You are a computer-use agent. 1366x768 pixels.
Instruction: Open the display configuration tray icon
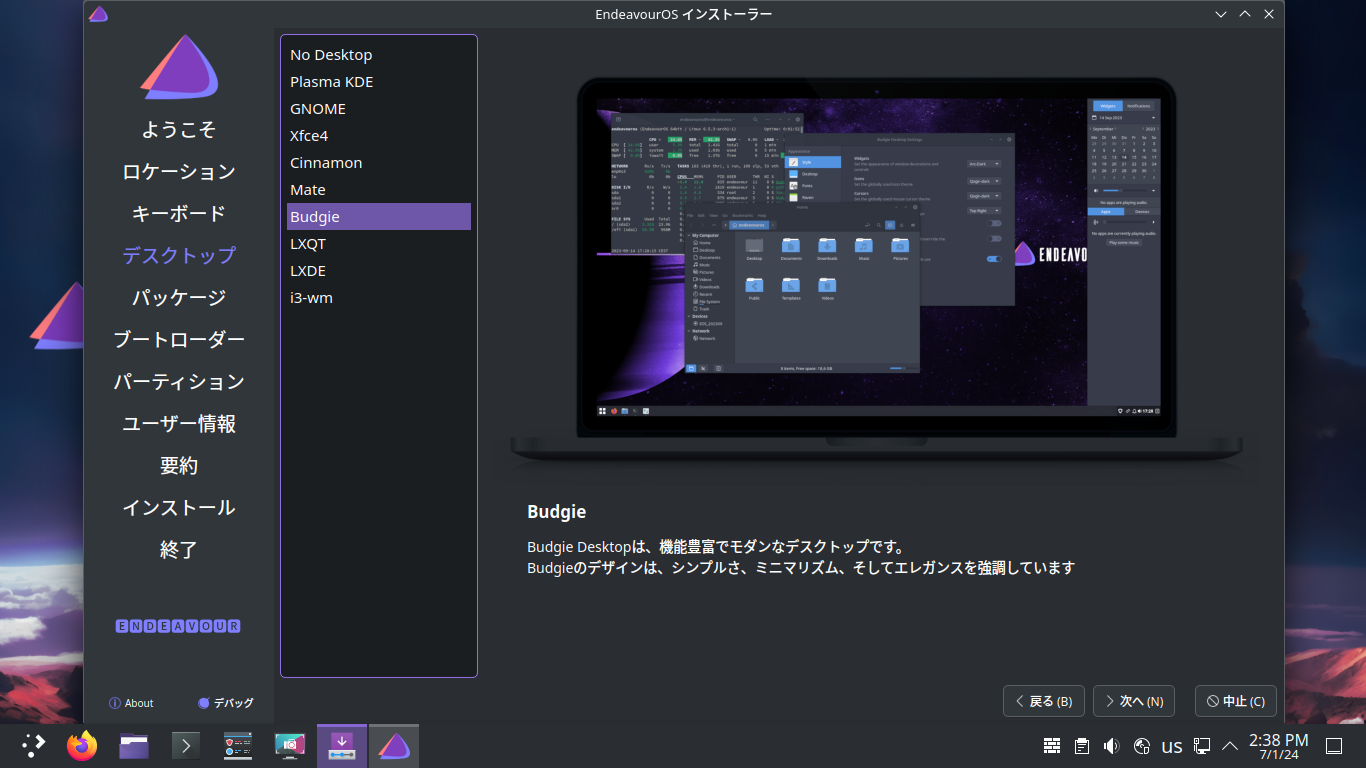point(1202,746)
